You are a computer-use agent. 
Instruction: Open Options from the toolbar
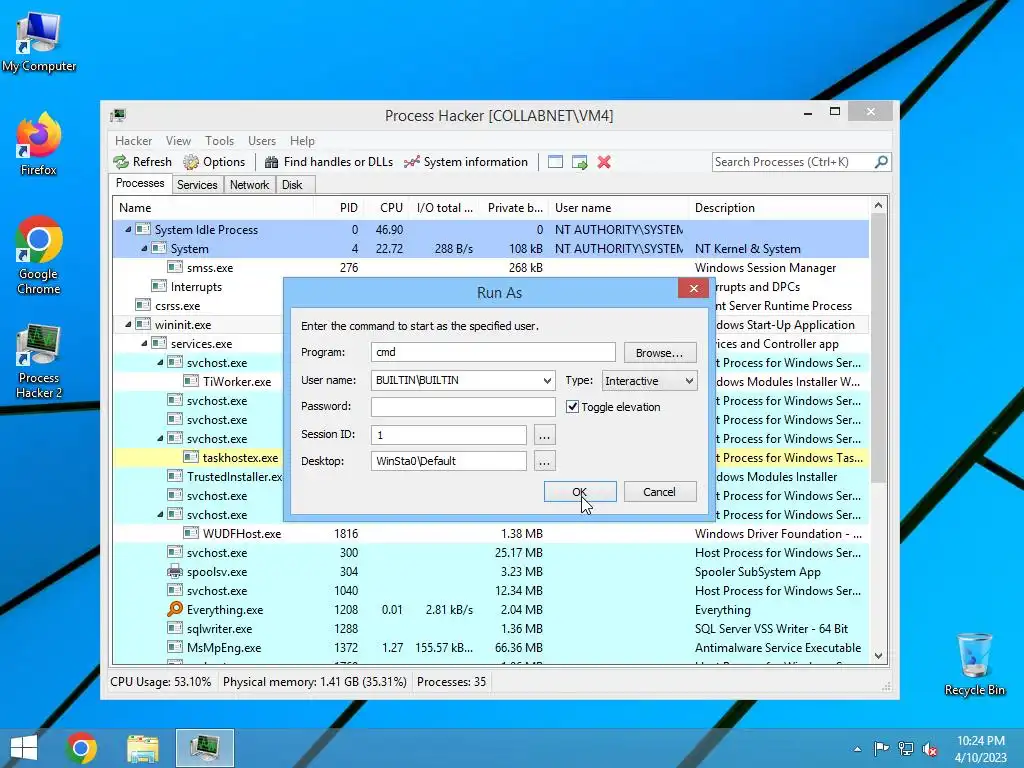click(x=214, y=162)
